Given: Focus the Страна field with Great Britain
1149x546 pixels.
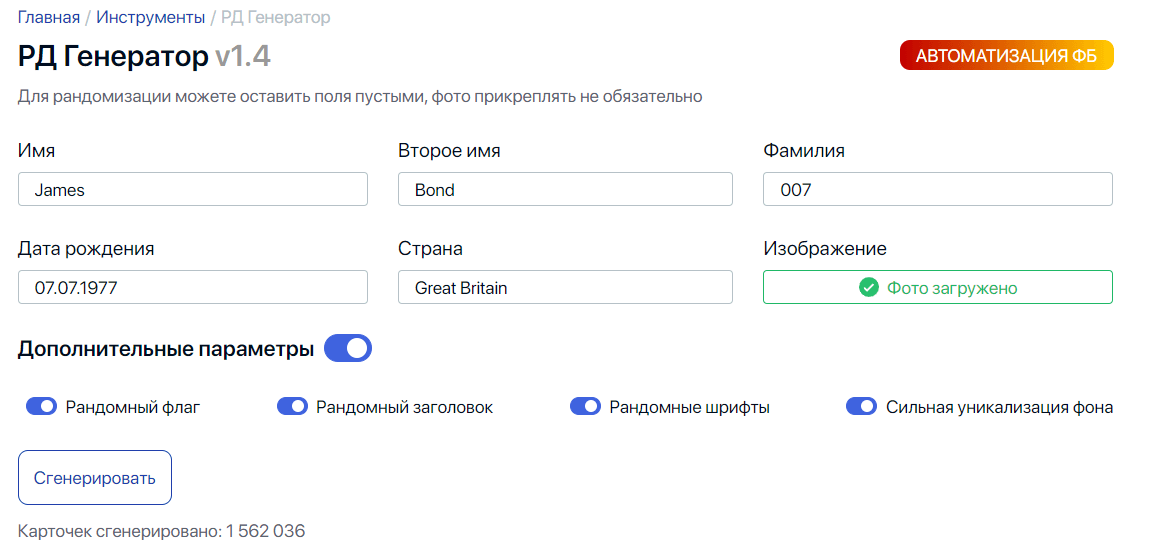Looking at the screenshot, I should tap(565, 287).
